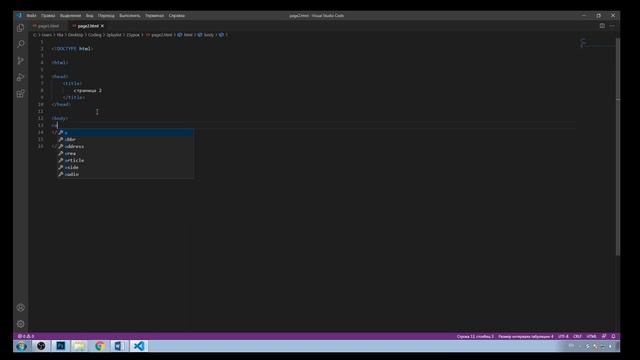
Task: Click 'page2.html' in the breadcrumb path
Action: point(162,35)
